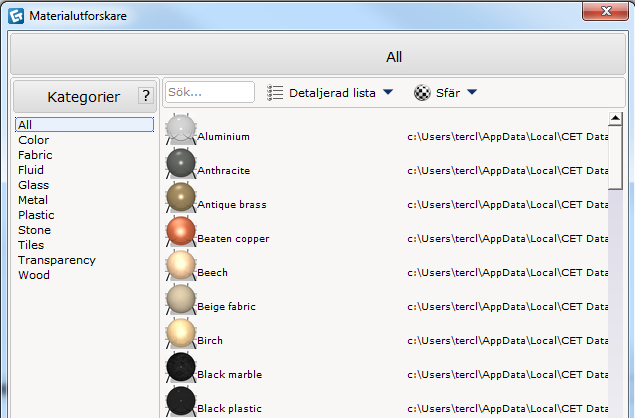The height and width of the screenshot is (418, 635).
Task: Click the file path in Aluminium row
Action: [507, 136]
